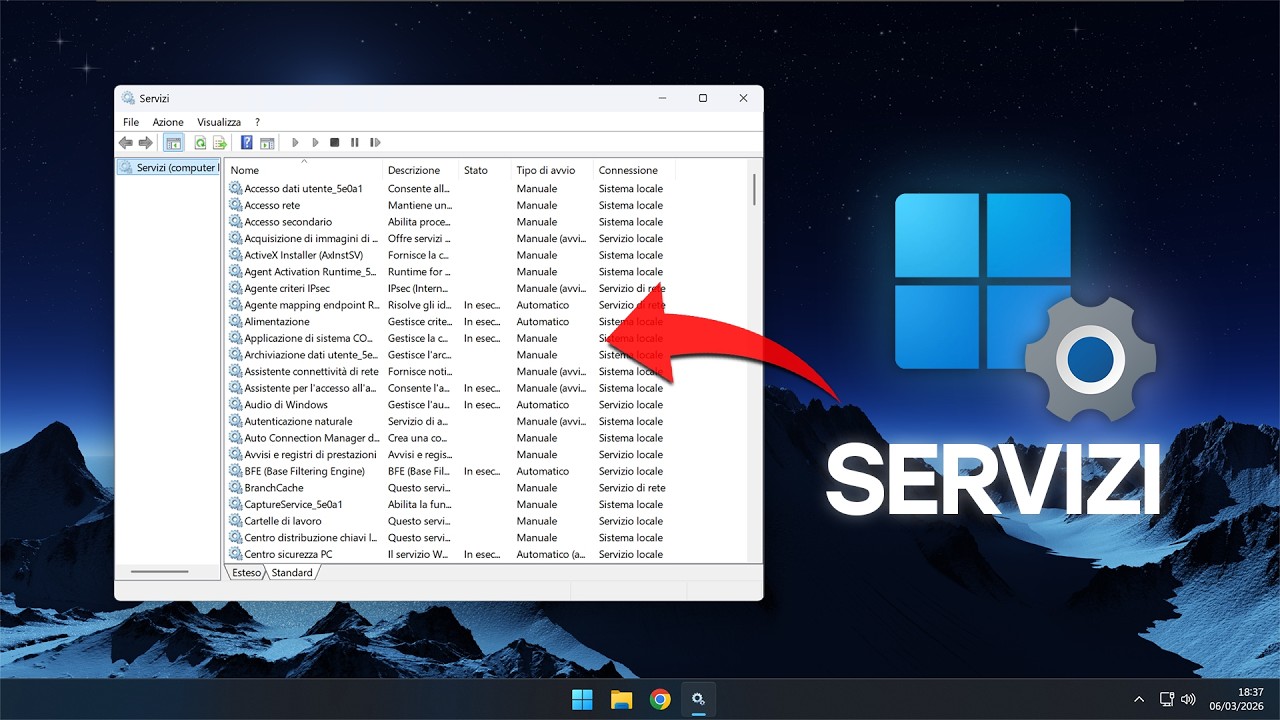Select the Agent Activation Runtime service
The width and height of the screenshot is (1280, 720).
pyautogui.click(x=310, y=272)
